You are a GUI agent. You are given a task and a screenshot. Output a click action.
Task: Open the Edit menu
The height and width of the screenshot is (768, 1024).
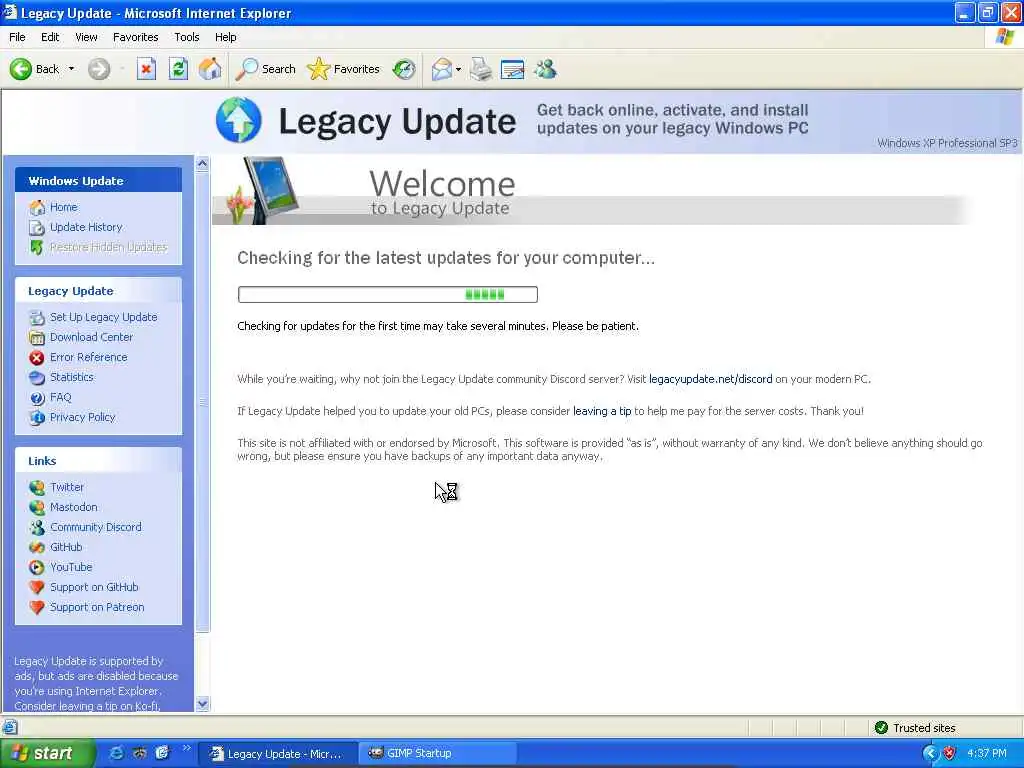50,37
